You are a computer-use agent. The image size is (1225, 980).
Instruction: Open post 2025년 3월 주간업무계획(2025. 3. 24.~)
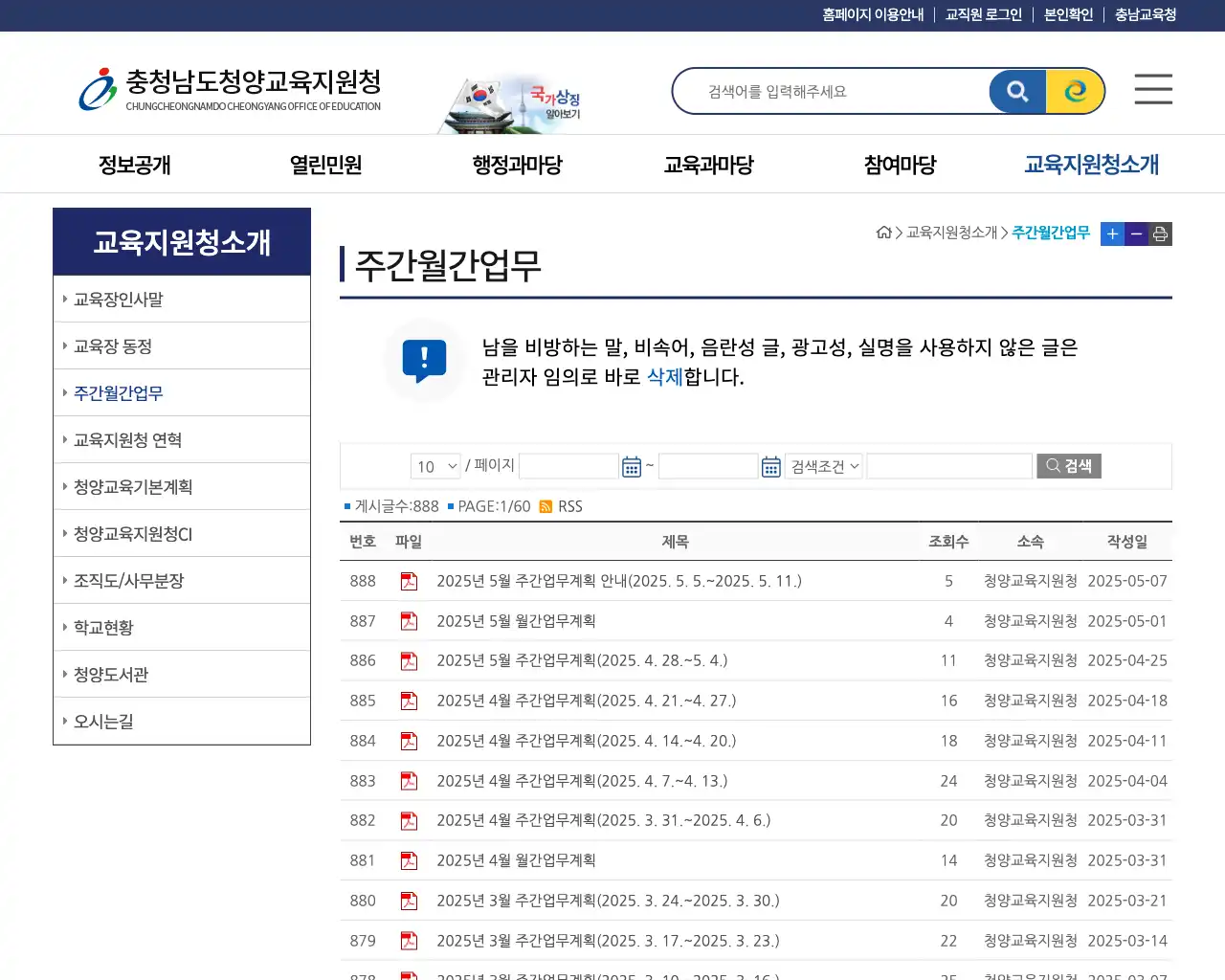tap(608, 901)
